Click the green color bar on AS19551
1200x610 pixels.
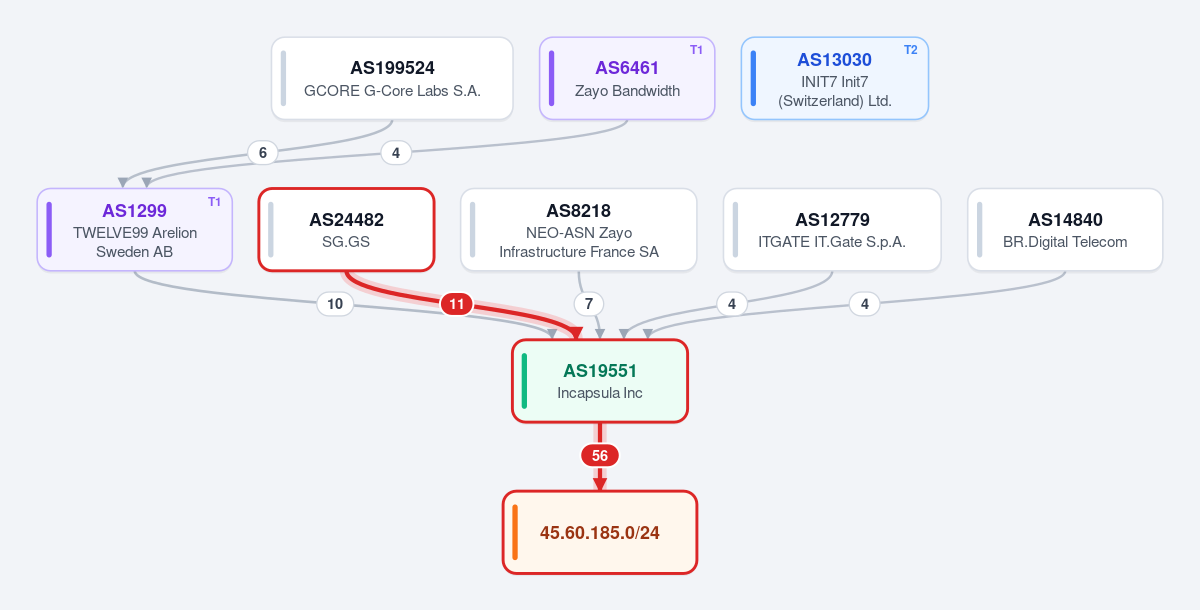524,381
